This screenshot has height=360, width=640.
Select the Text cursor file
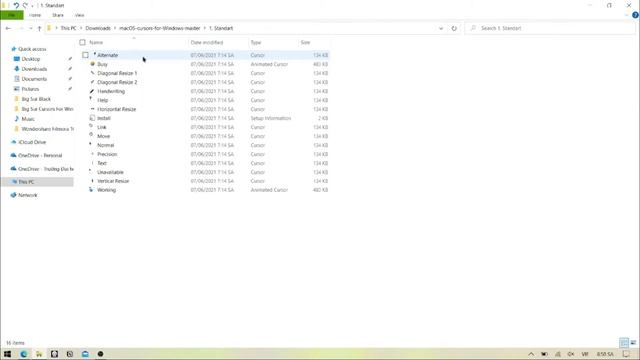[x=102, y=163]
